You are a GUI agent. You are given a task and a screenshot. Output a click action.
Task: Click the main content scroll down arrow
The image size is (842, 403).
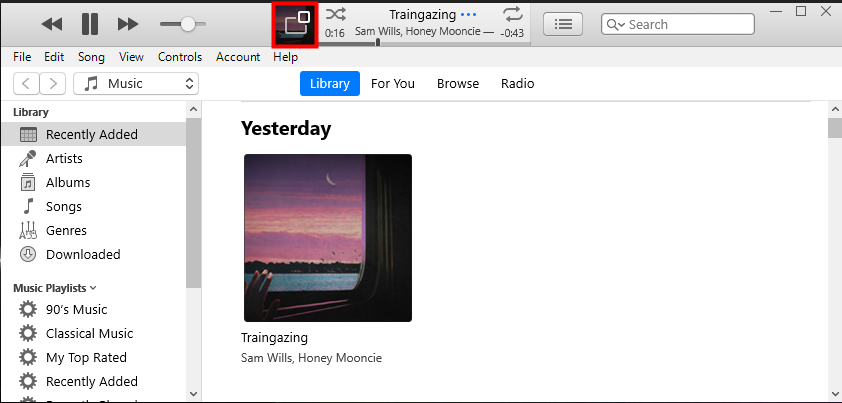coord(835,394)
